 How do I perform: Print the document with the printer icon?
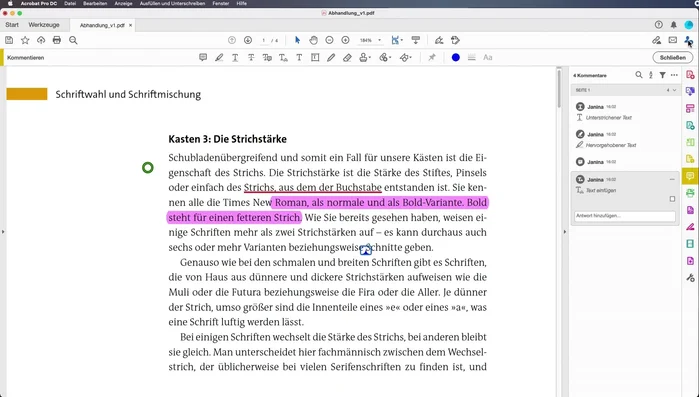57,40
